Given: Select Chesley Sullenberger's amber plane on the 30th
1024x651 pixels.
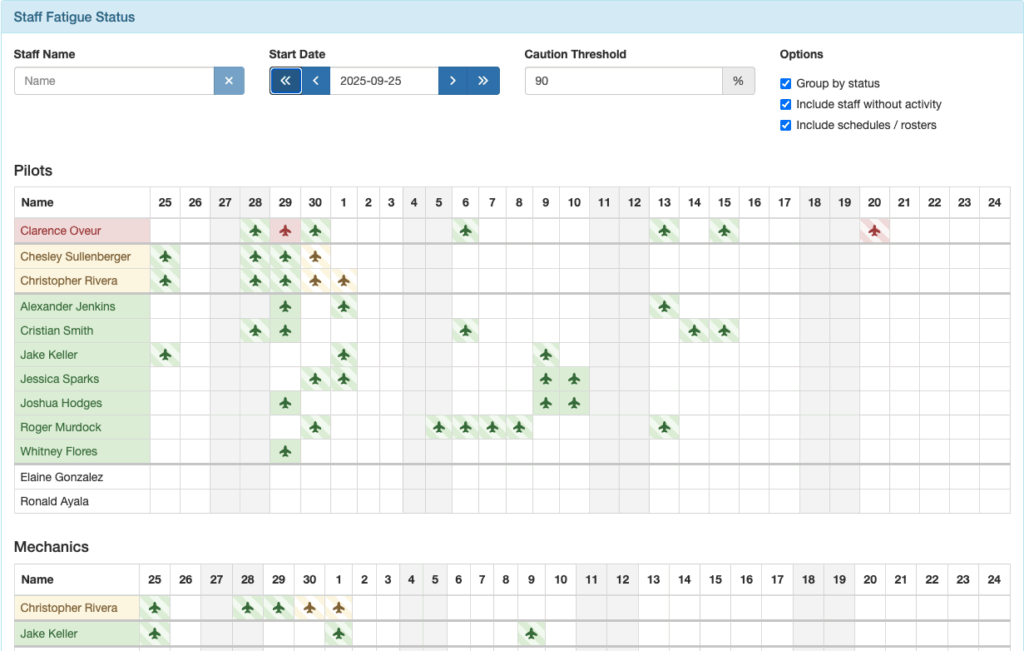Looking at the screenshot, I should tap(315, 257).
